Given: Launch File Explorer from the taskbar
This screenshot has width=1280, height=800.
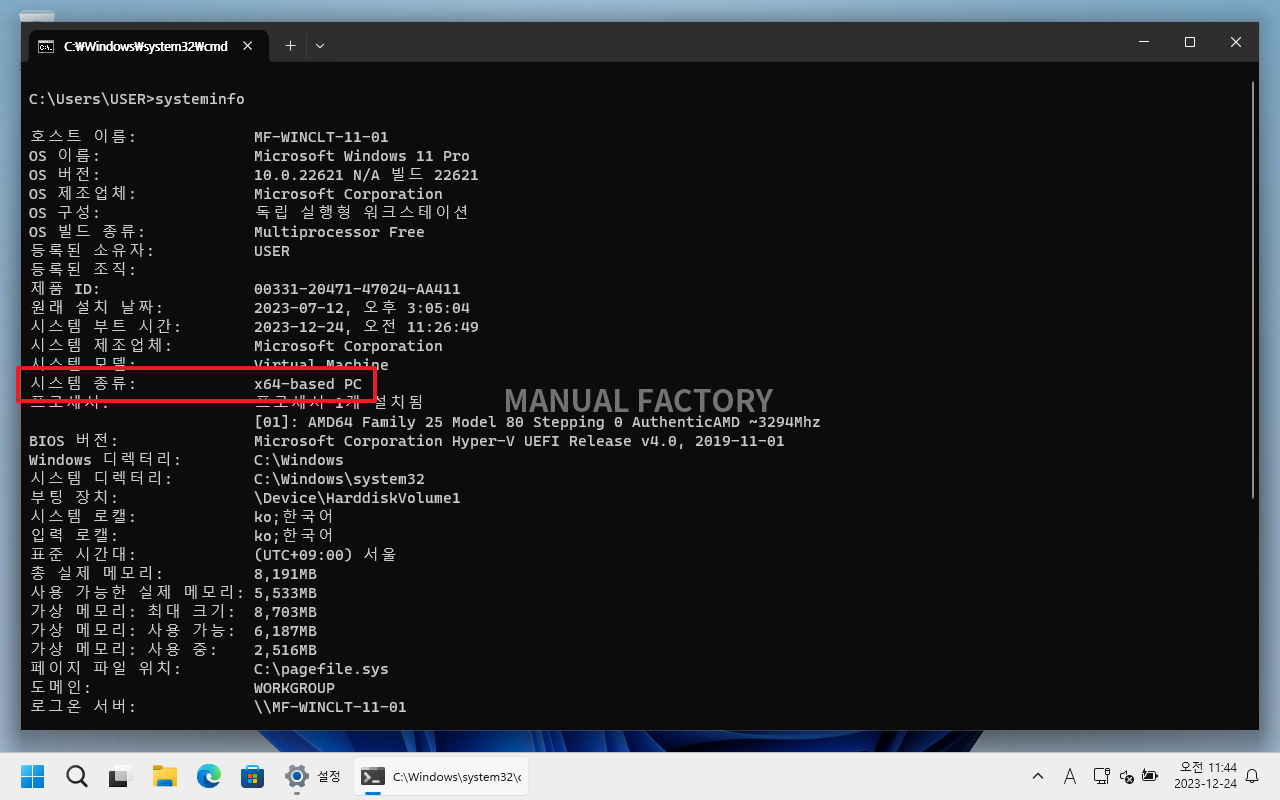Looking at the screenshot, I should (165, 776).
